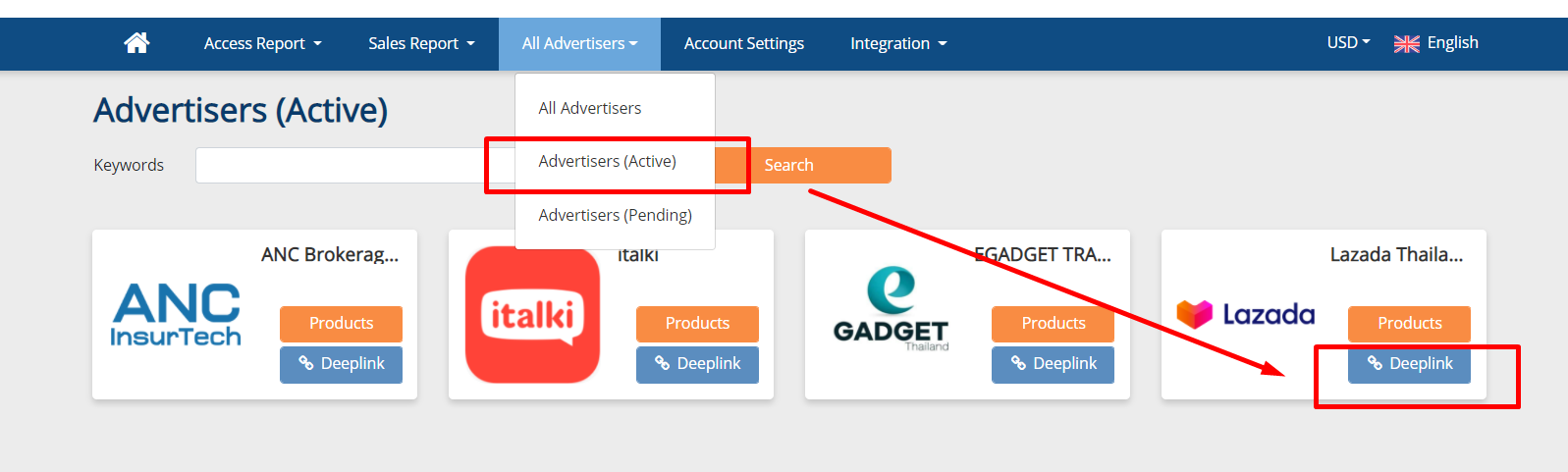Screen dimensions: 1568x472
Task: Open Account Settings
Action: coord(744,43)
